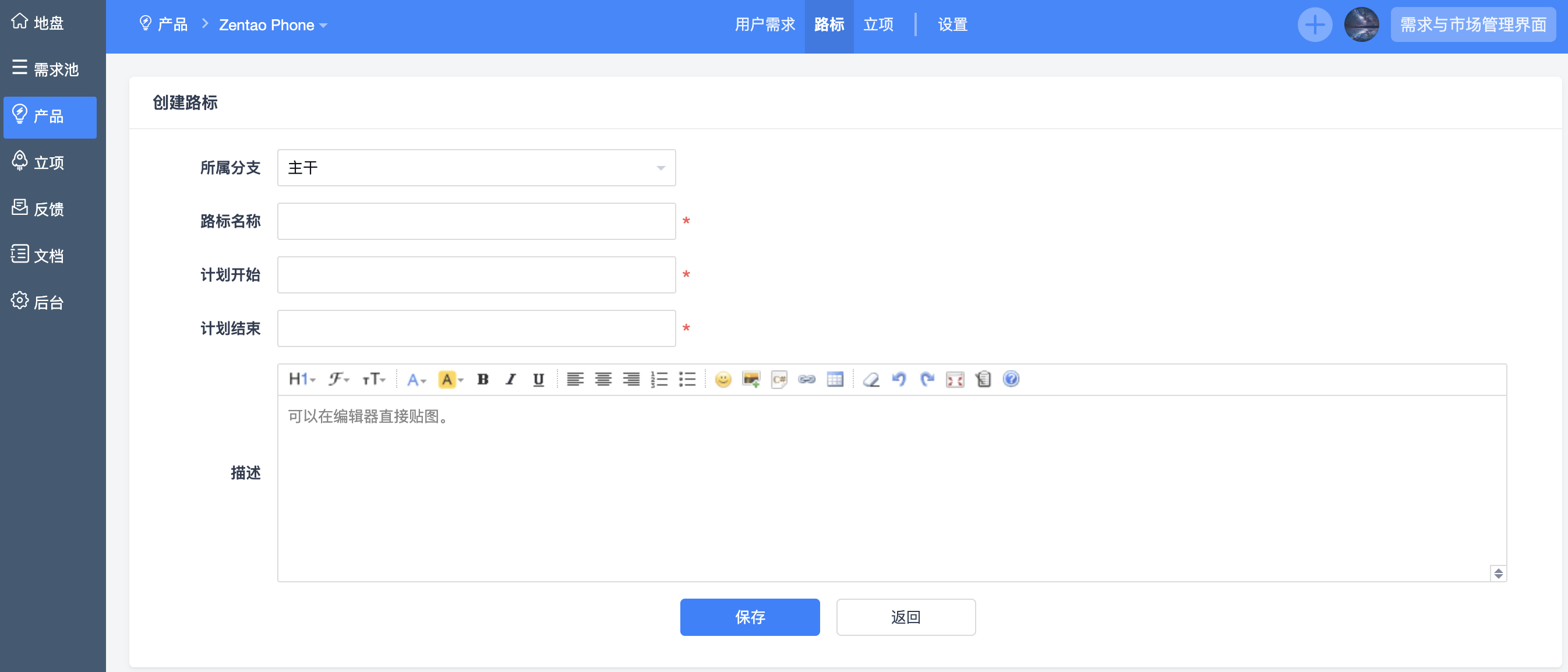Click the 路标名称 input field
This screenshot has height=672, width=1568.
[476, 221]
